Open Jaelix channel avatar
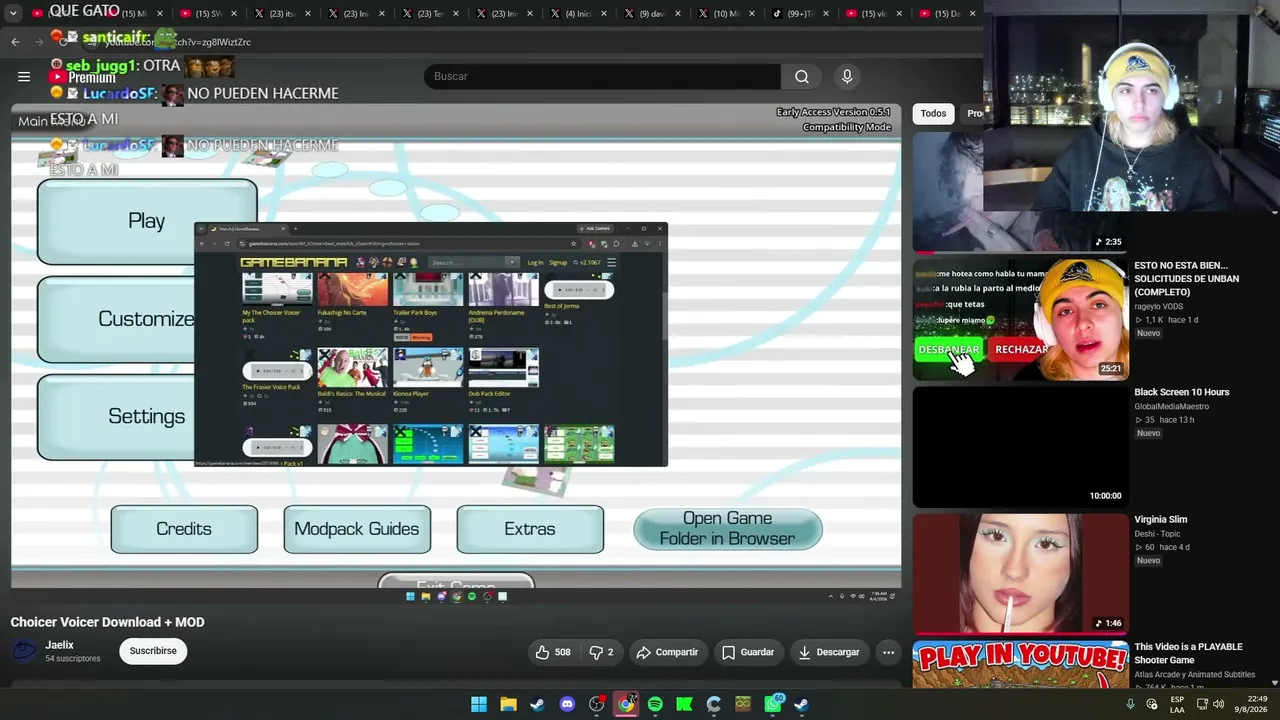 [x=24, y=651]
